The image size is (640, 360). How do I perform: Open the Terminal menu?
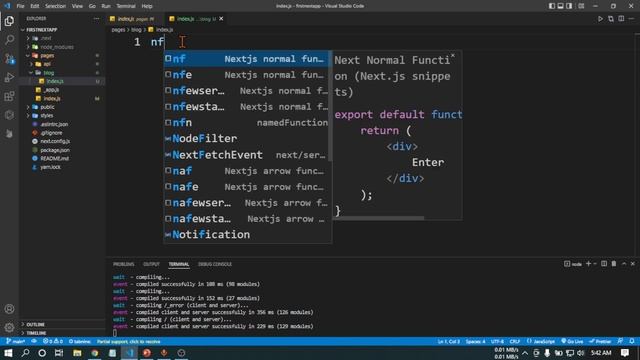click(126, 6)
